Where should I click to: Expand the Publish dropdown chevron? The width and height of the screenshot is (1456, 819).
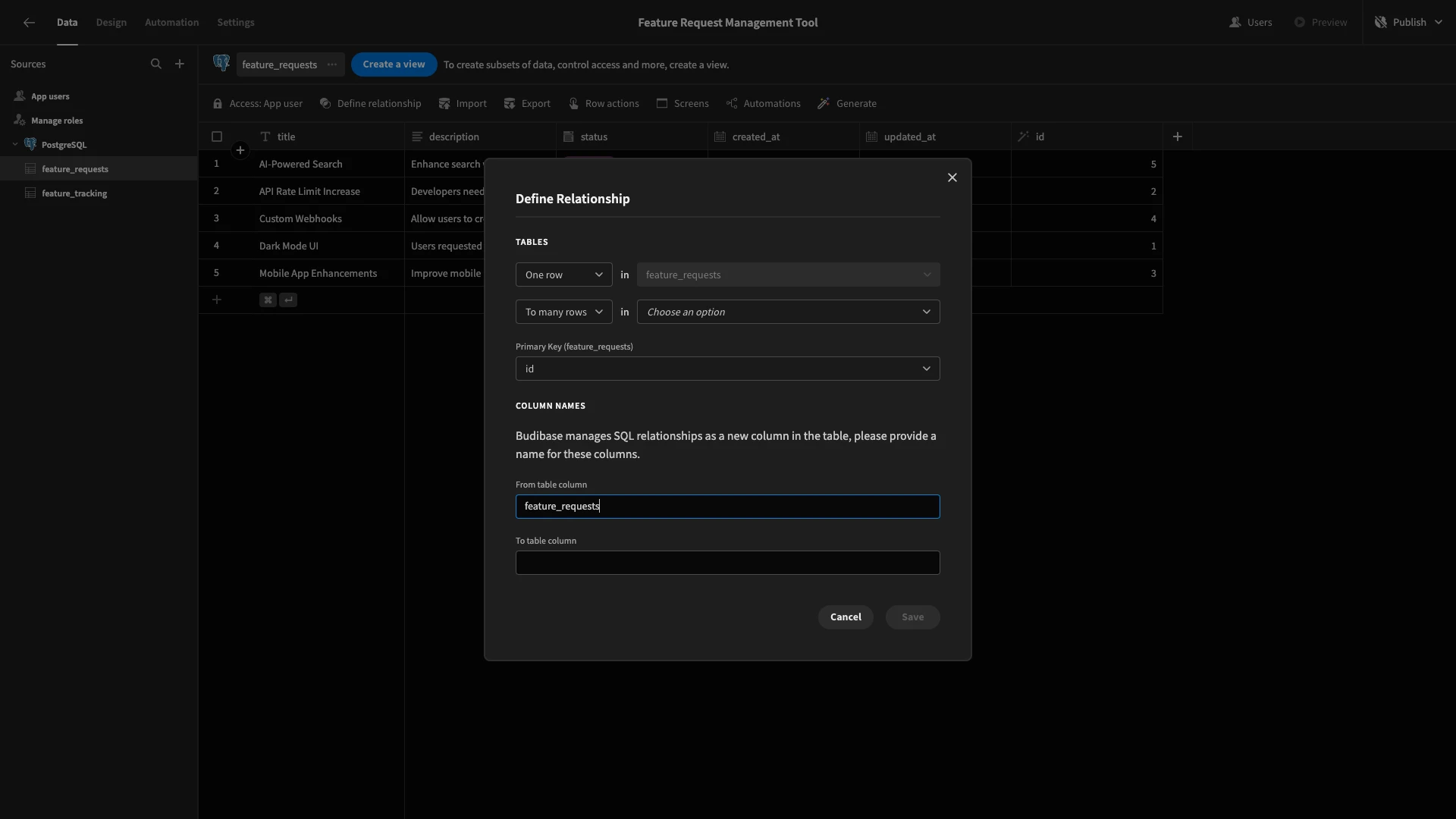(x=1439, y=23)
